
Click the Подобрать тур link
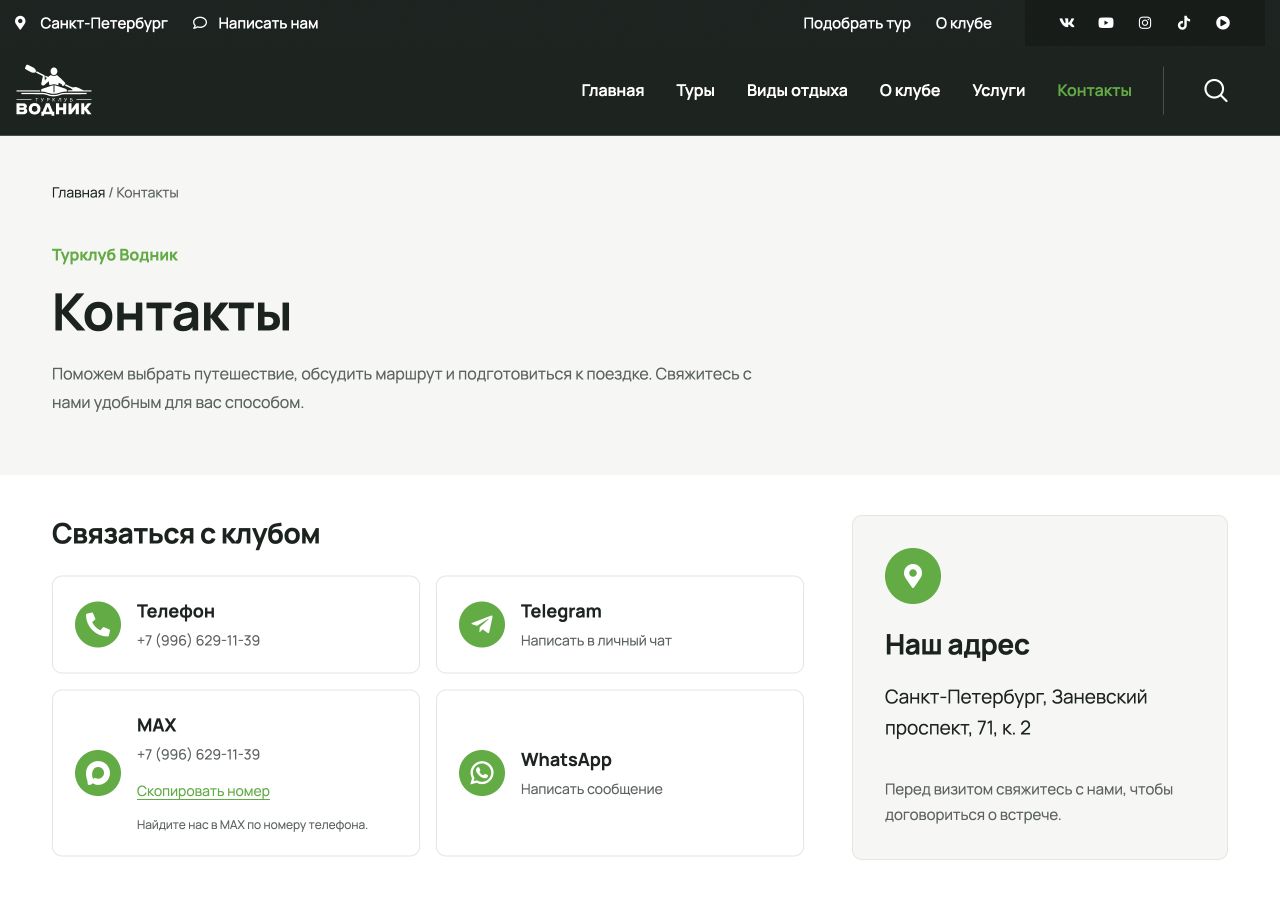tap(857, 23)
